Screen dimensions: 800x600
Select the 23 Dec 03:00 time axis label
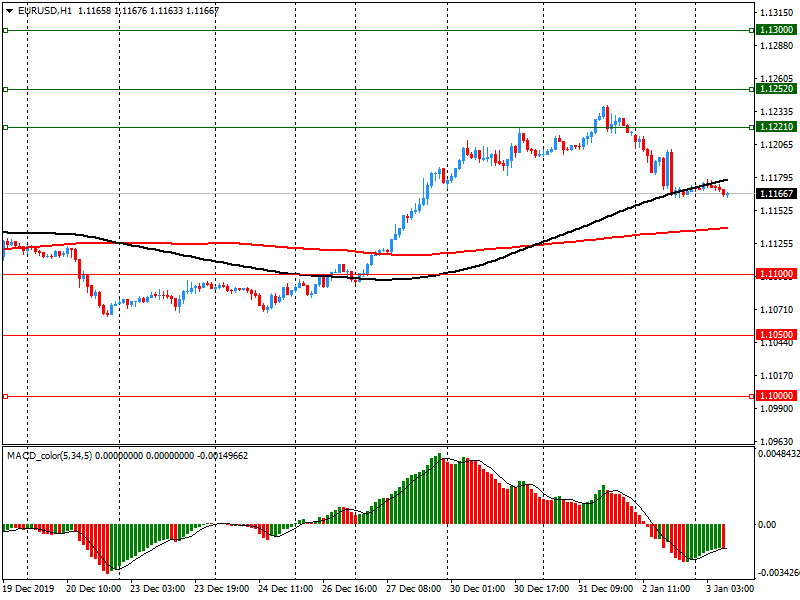[158, 589]
